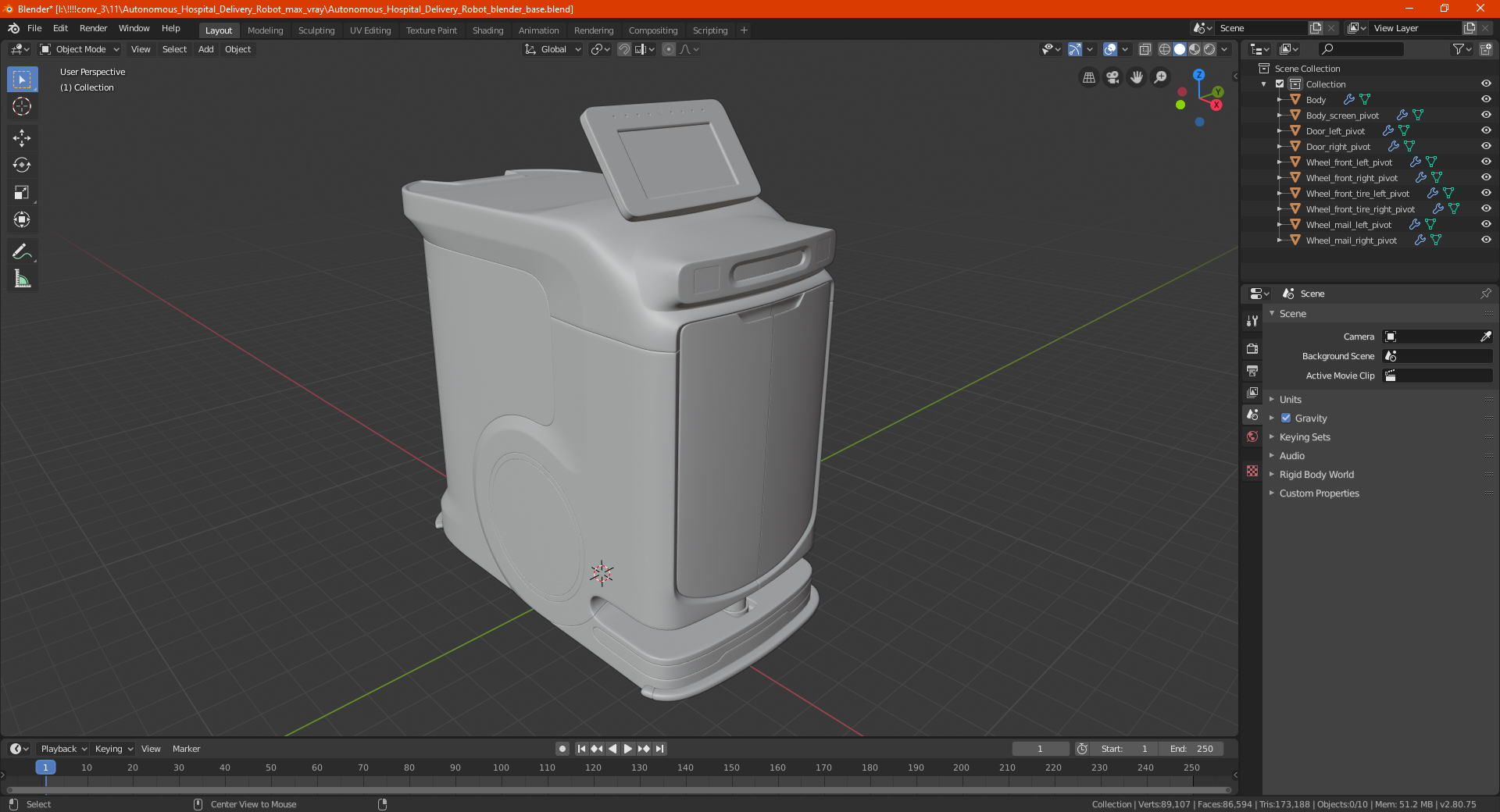Select the Measure ruler tool

pyautogui.click(x=22, y=279)
